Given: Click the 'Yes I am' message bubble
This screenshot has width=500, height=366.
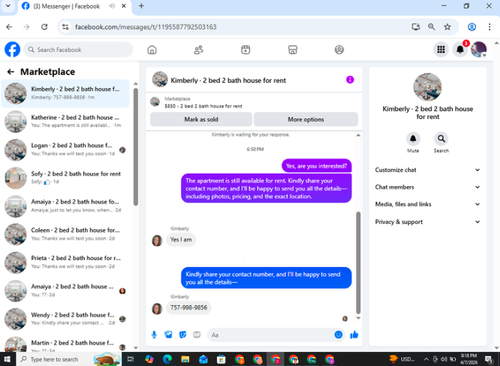Looking at the screenshot, I should coord(181,240).
